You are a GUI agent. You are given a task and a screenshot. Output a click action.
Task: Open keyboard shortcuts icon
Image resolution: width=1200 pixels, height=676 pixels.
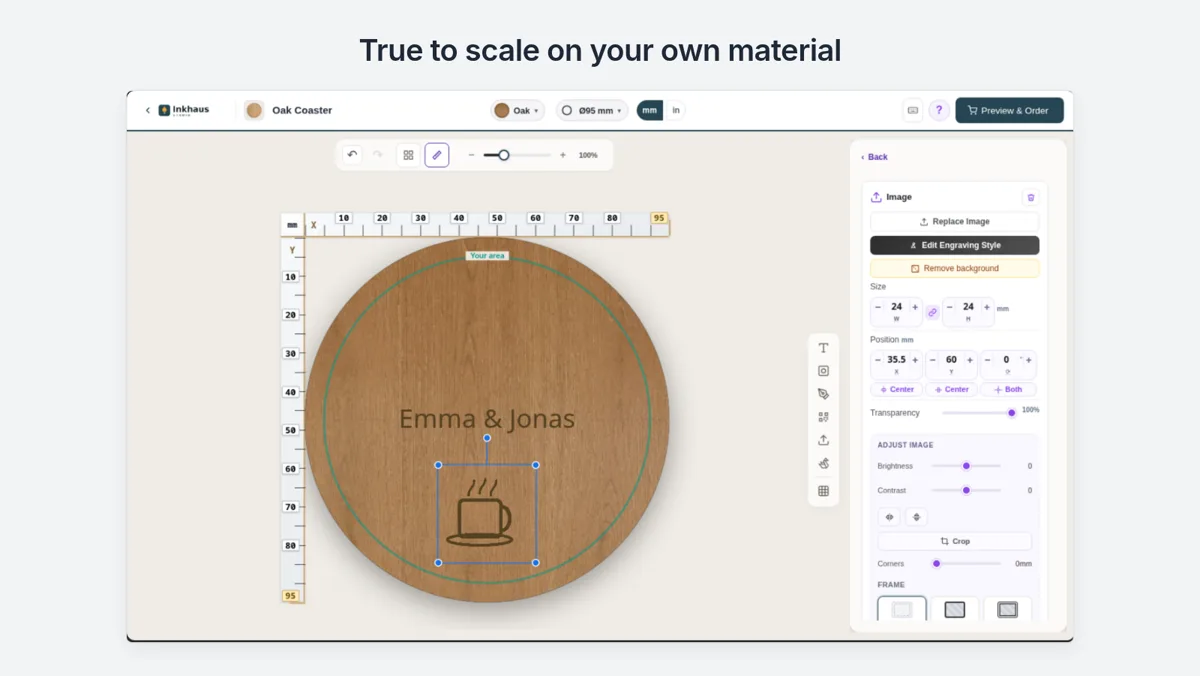(912, 110)
